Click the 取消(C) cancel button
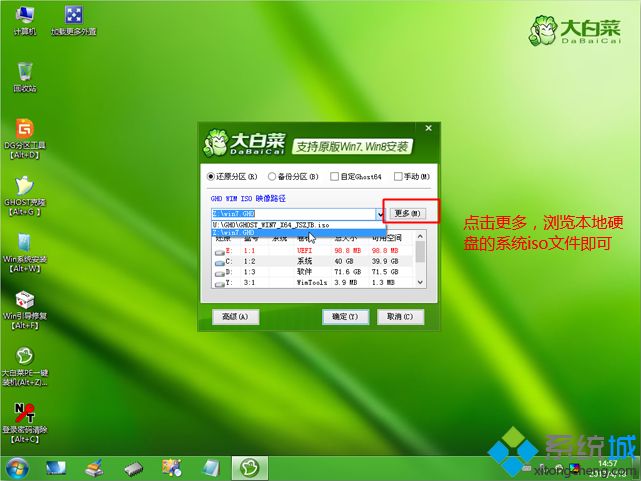This screenshot has height=481, width=641. coord(400,317)
